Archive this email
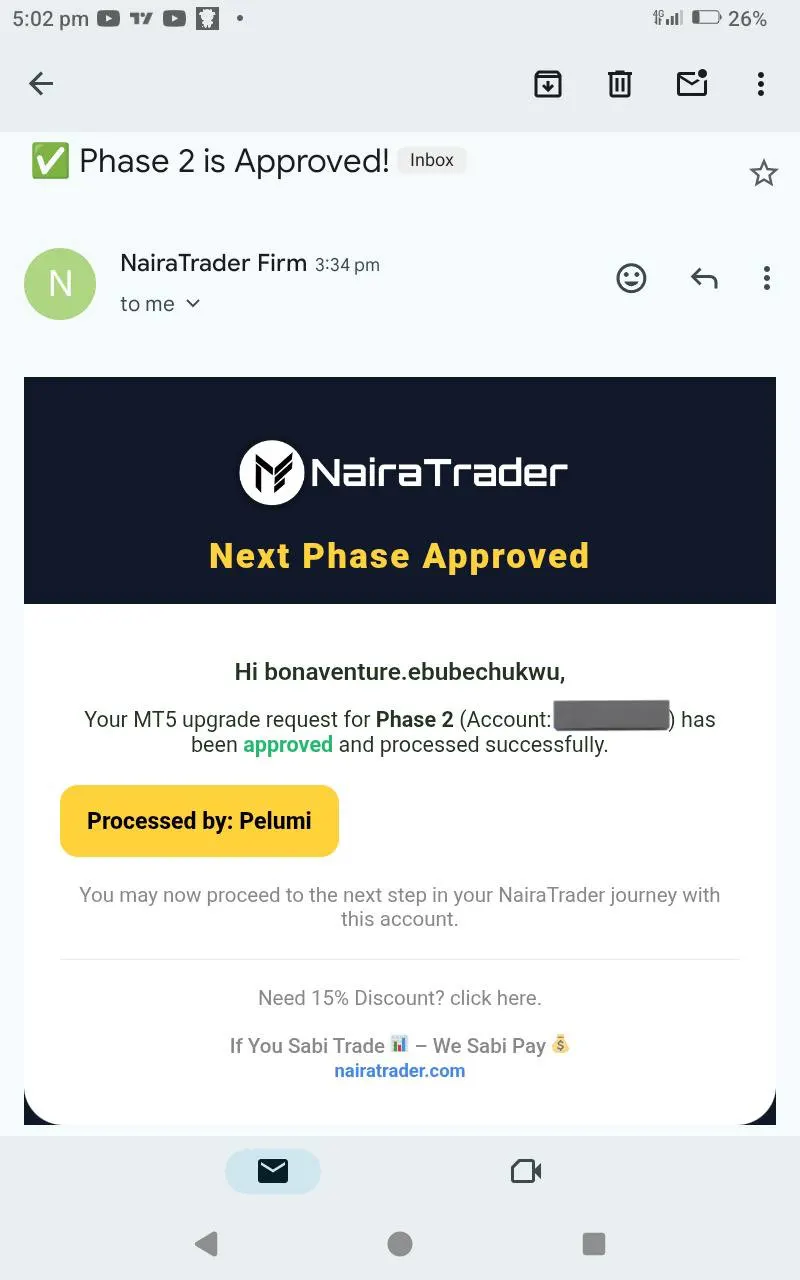This screenshot has height=1280, width=800. coord(547,84)
